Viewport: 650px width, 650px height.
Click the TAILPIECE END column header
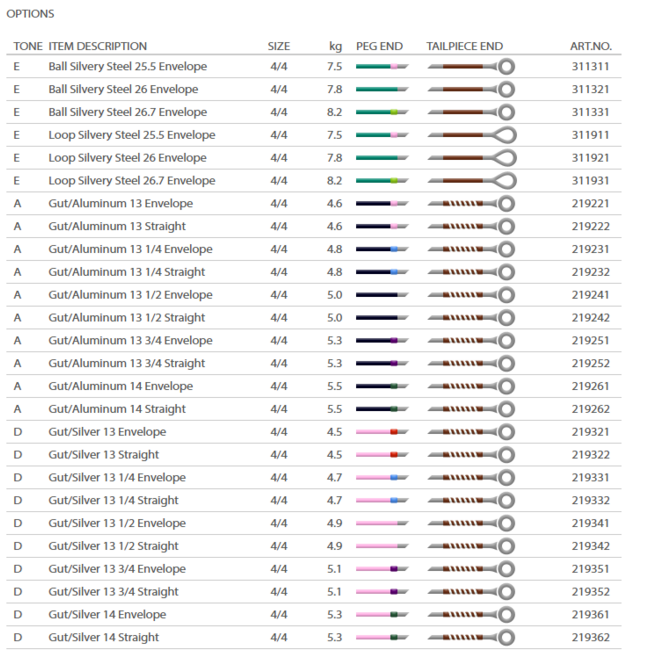[464, 46]
